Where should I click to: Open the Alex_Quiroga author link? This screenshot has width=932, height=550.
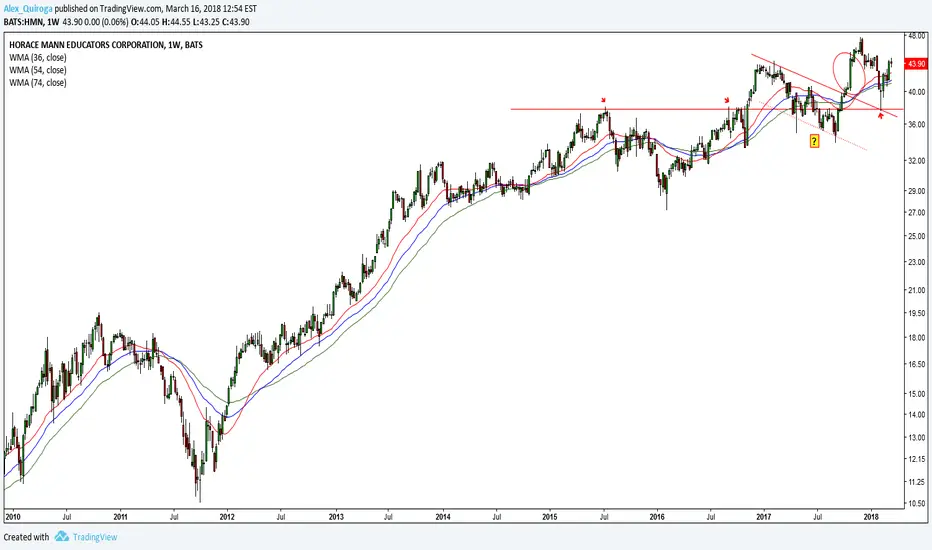pos(28,9)
